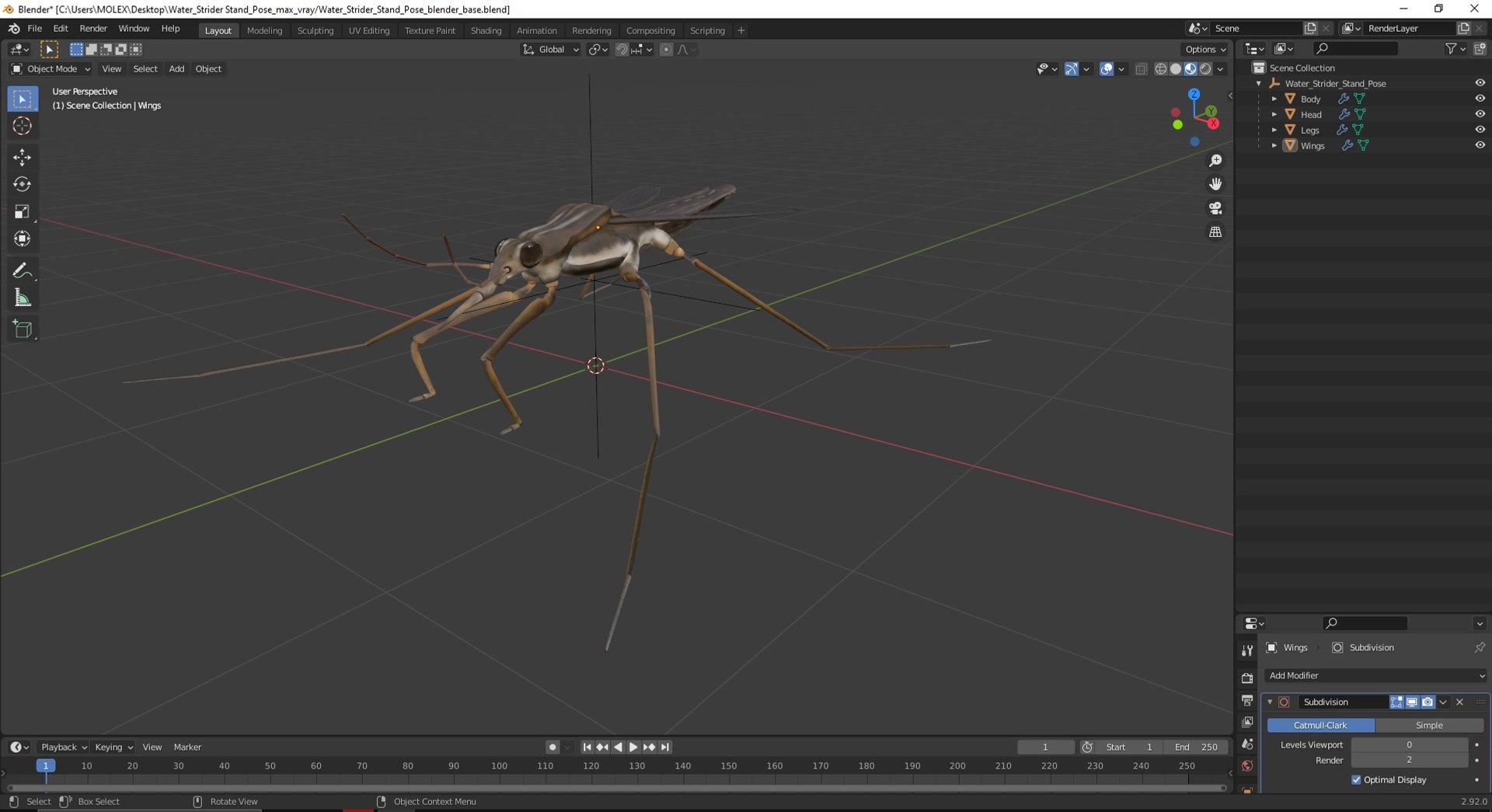The image size is (1492, 812).
Task: Remove the Subdivision modifier
Action: [1460, 702]
